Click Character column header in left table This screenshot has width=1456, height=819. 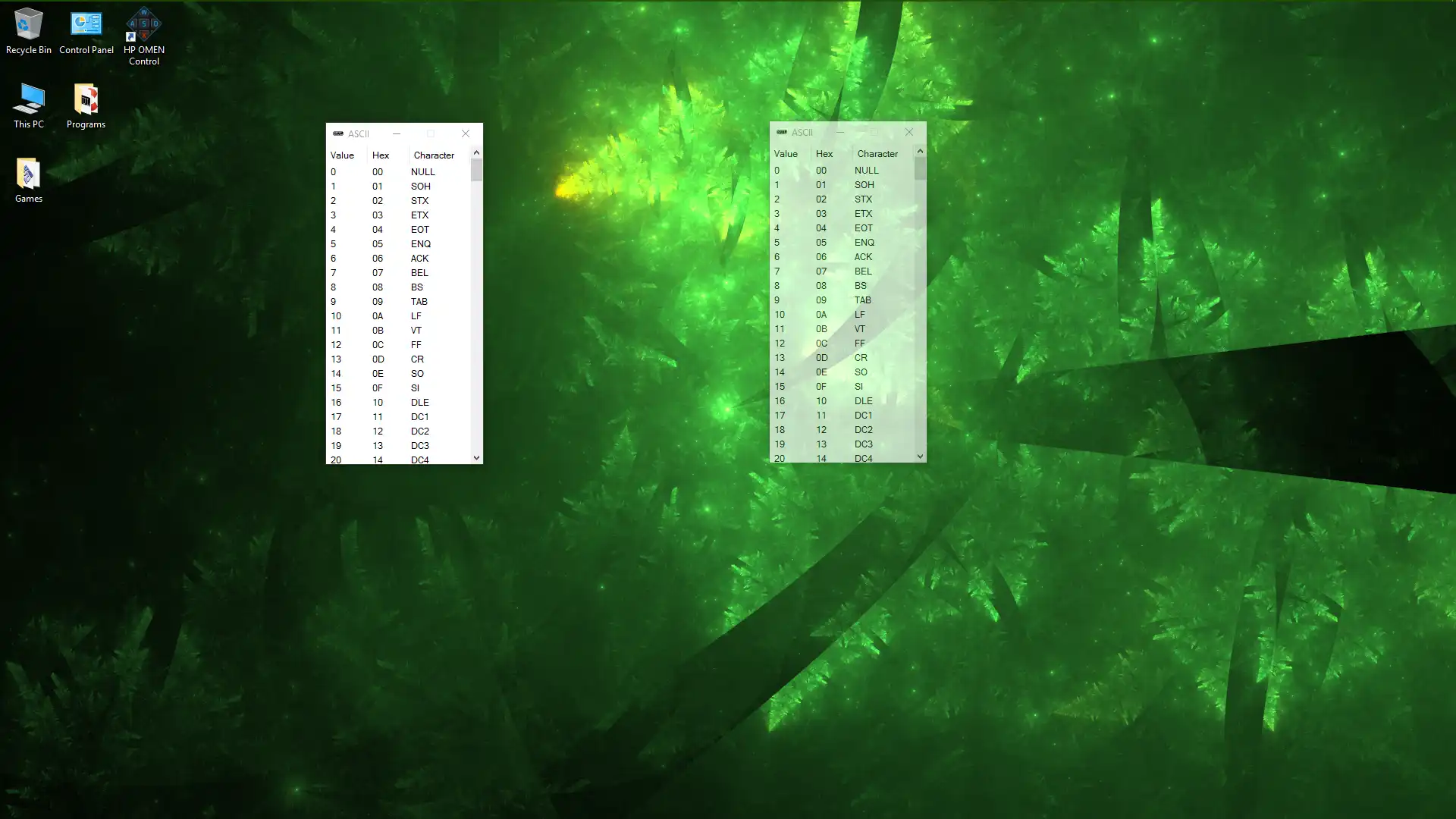(x=434, y=155)
